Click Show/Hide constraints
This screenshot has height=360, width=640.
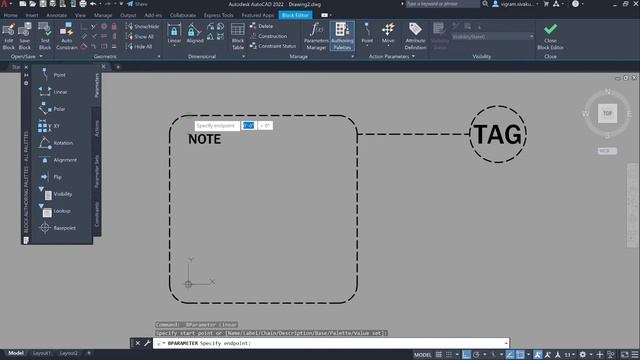142,26
